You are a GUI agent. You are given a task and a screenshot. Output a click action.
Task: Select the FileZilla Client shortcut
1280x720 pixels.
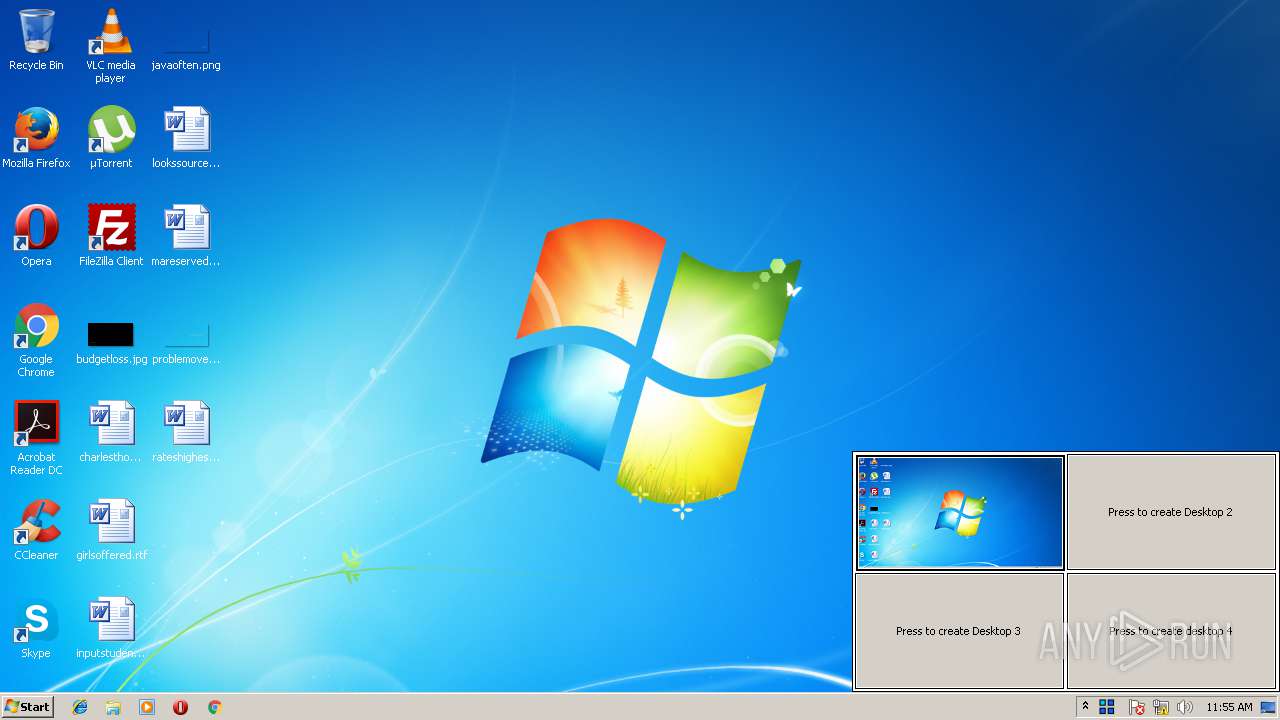coord(110,236)
